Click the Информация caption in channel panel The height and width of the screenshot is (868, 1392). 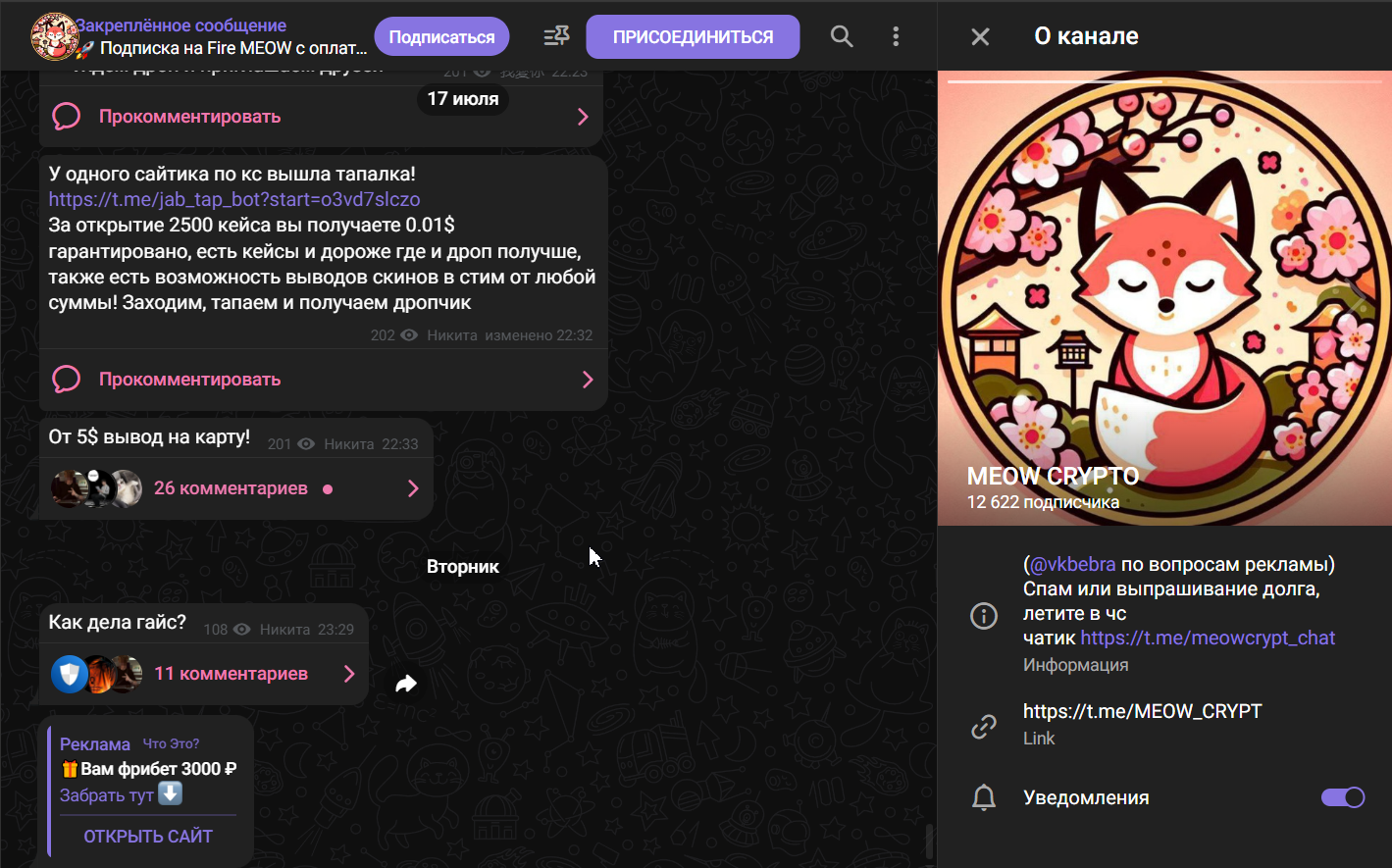(1075, 665)
